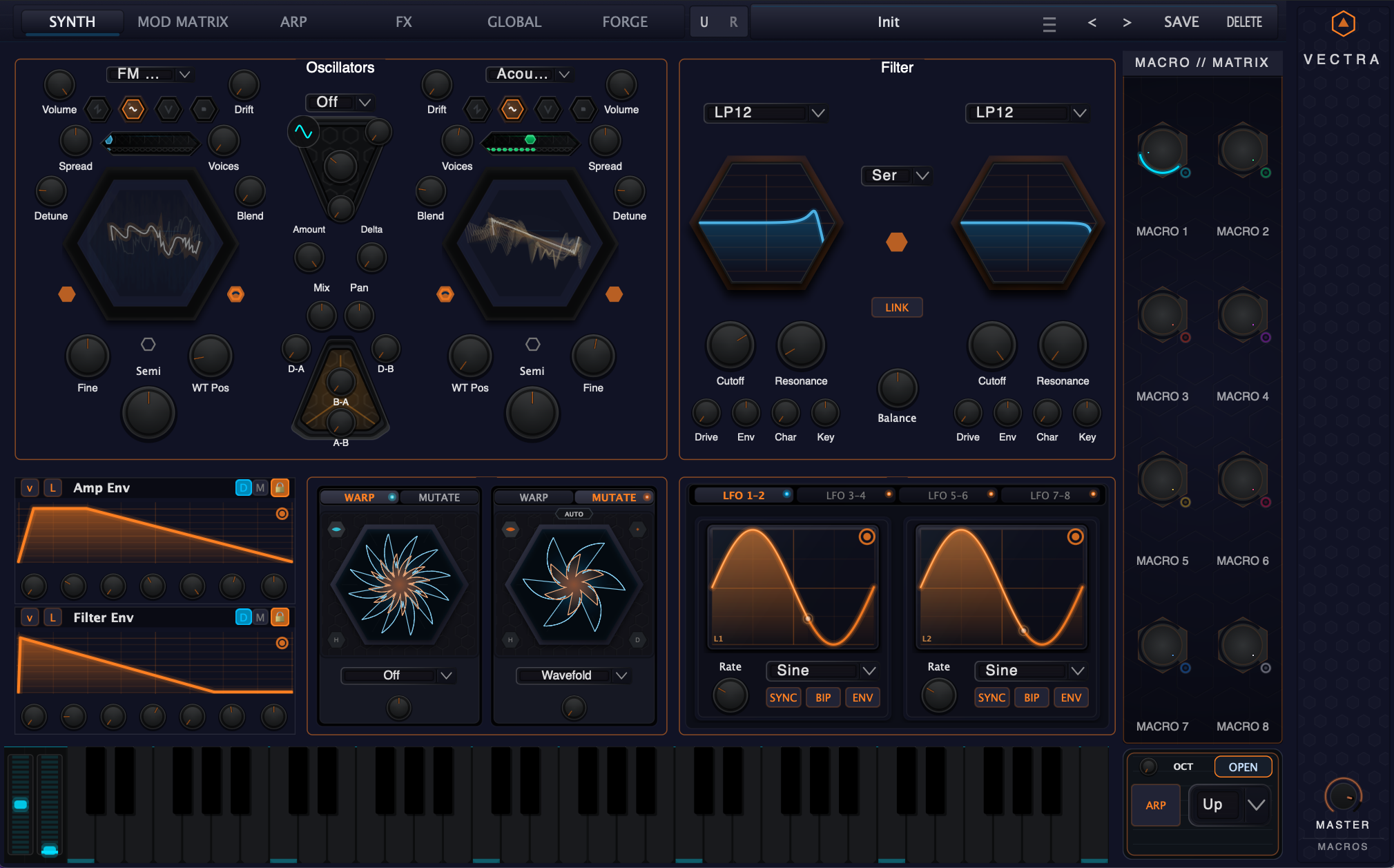Click the Amp Env envelope graph
Image resolution: width=1394 pixels, height=868 pixels.
pos(155,534)
